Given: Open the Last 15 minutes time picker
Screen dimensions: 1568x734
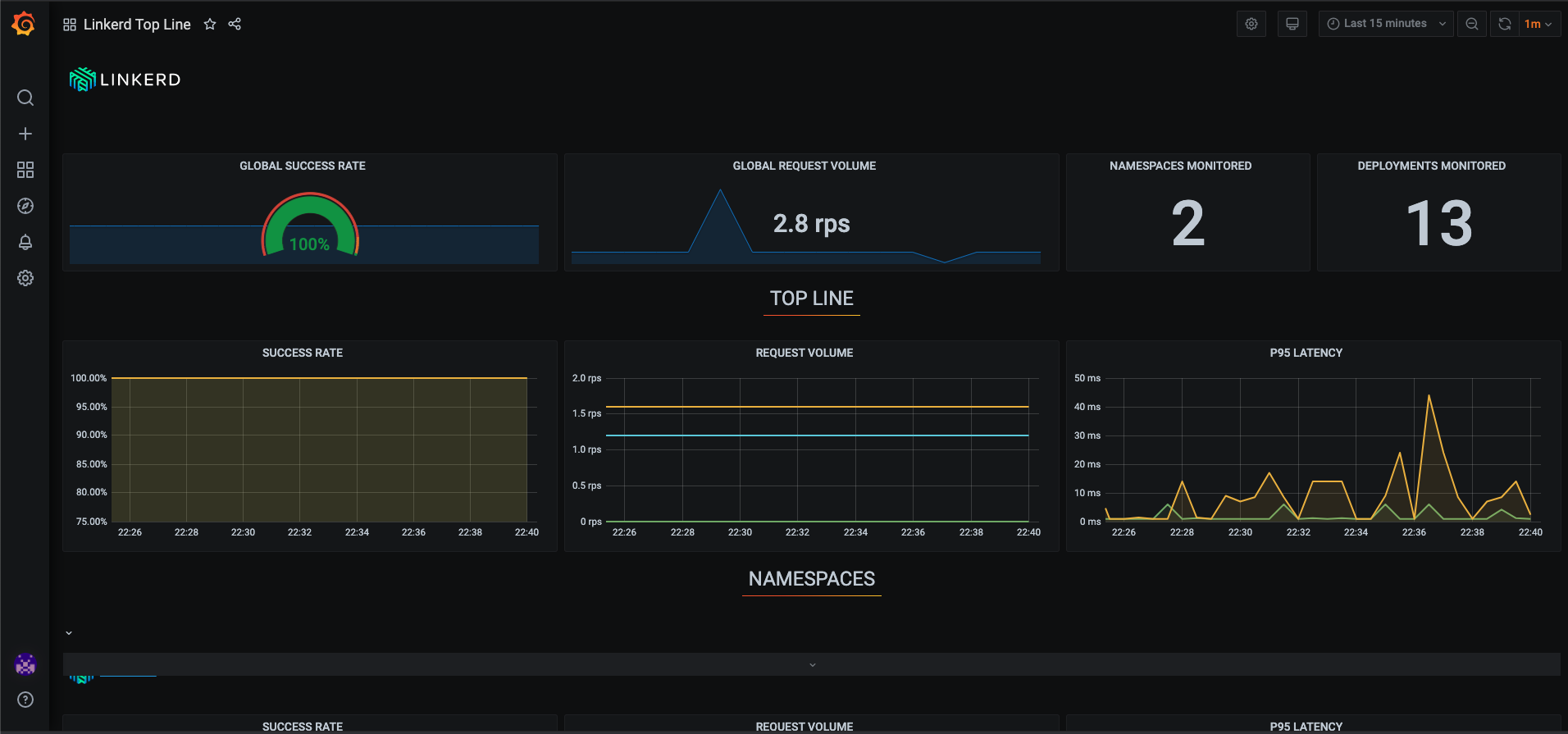Looking at the screenshot, I should coord(1386,24).
